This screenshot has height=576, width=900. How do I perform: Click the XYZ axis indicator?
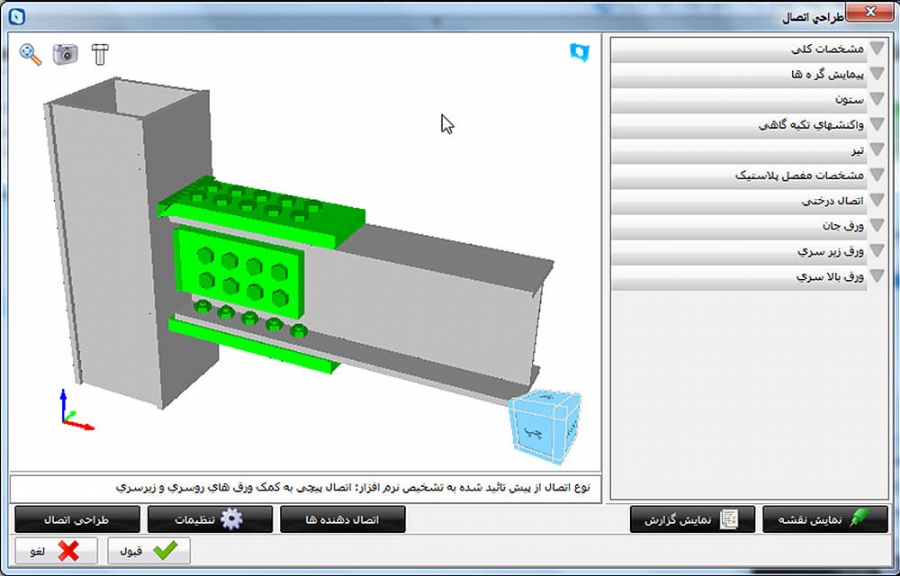click(74, 411)
